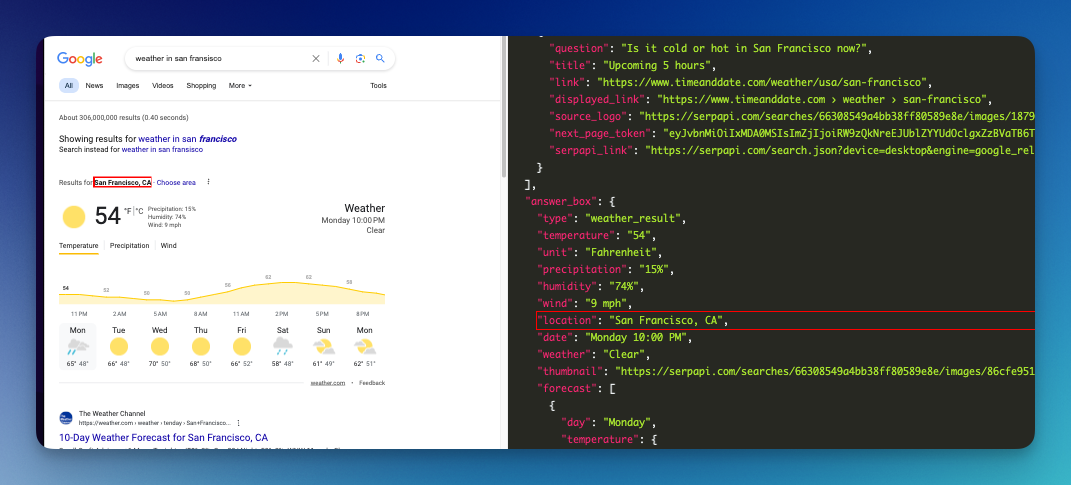
Task: Click the JSON "source_logo" line
Action: [x=792, y=116]
